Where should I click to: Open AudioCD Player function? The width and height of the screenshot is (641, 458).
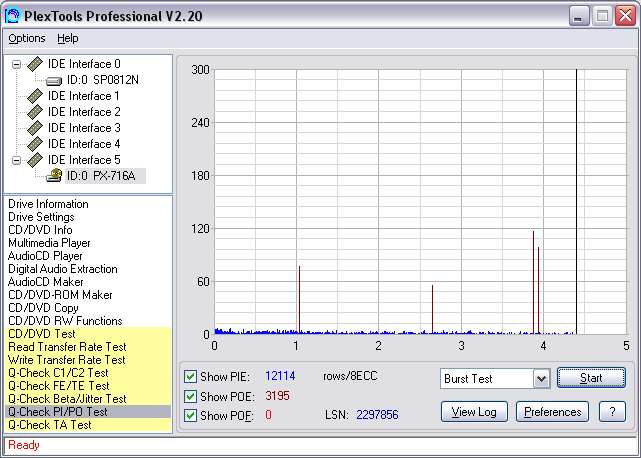point(45,256)
